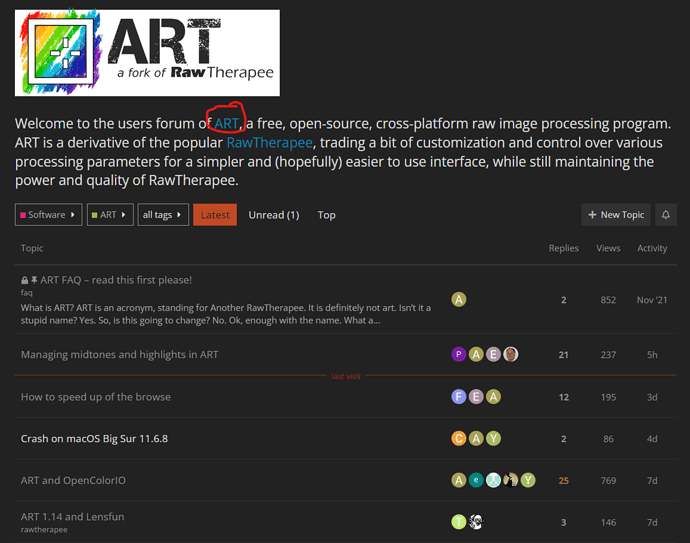This screenshot has width=690, height=543.
Task: Open the all tags filter dropdown
Action: (x=163, y=215)
